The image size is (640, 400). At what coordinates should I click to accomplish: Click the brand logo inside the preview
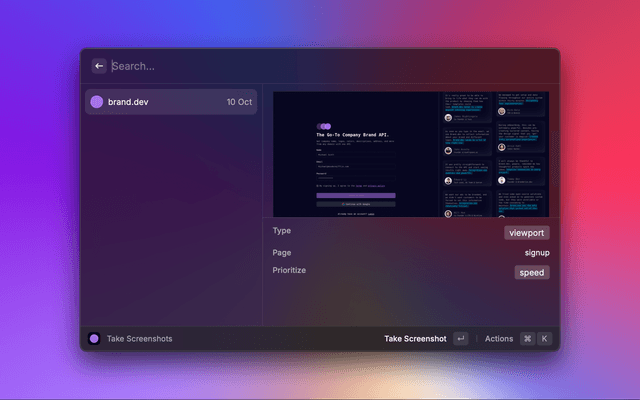point(323,126)
